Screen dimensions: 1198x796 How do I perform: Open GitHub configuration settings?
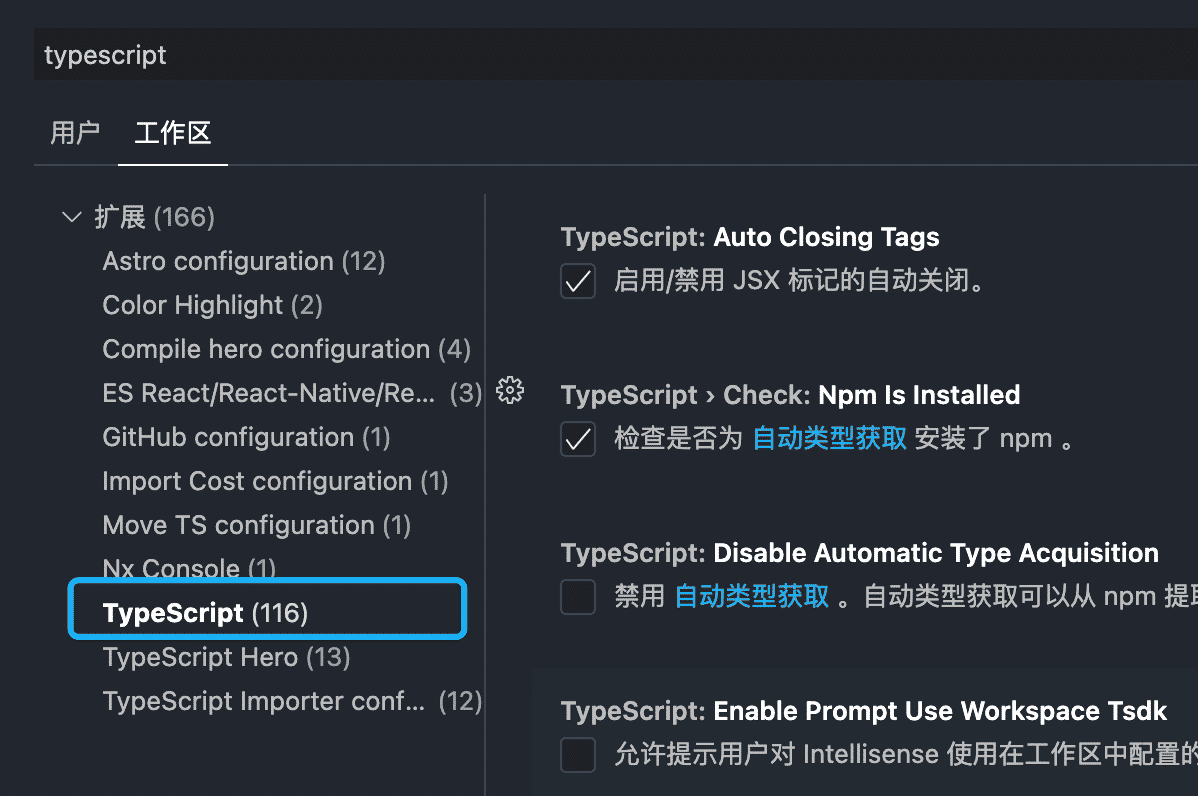[246, 437]
